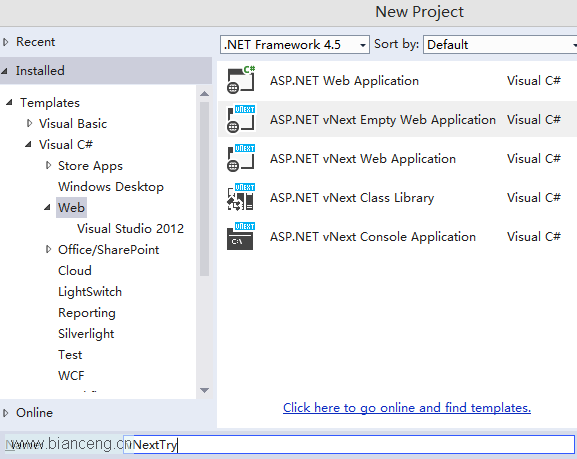The height and width of the screenshot is (459, 577).
Task: Open the .NET Framework 4.5 dropdown
Action: [295, 45]
